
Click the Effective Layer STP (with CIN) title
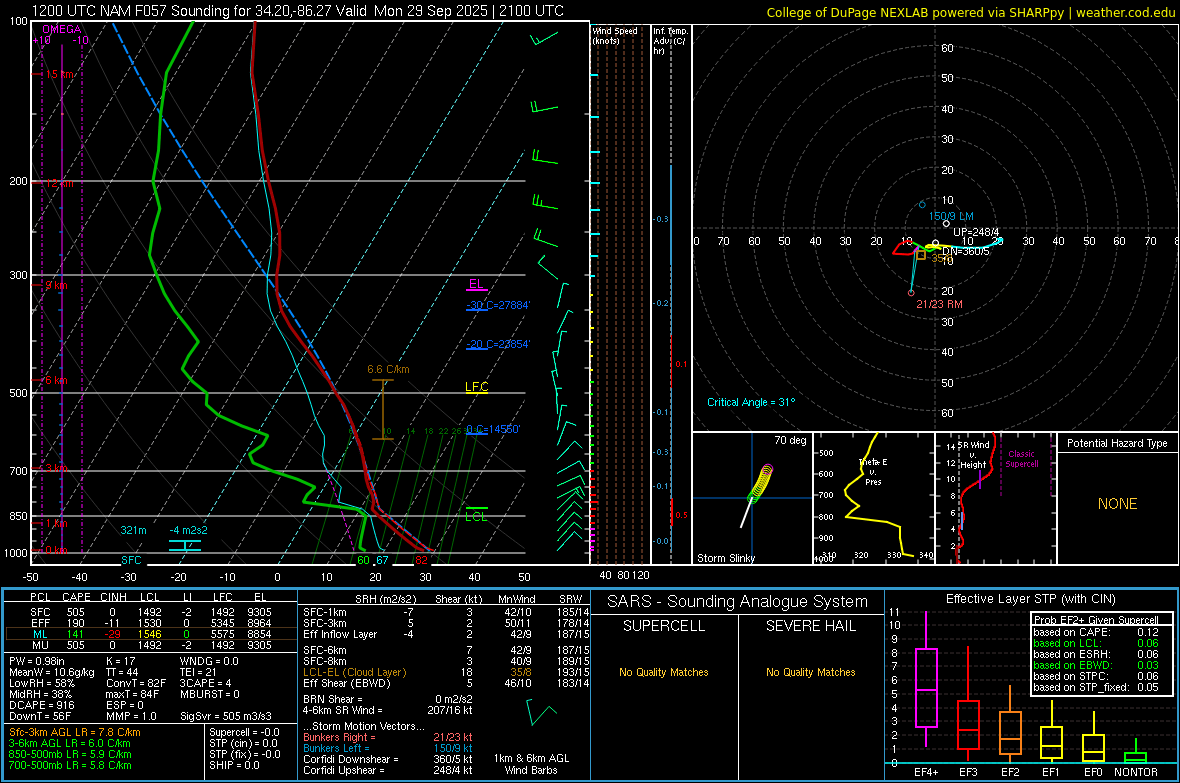point(1031,599)
